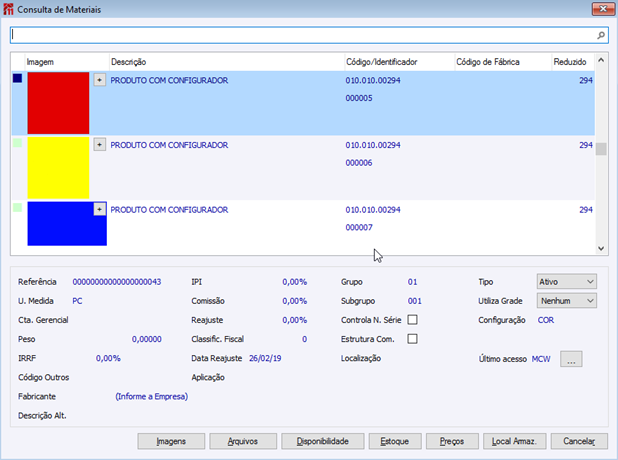This screenshot has width=618, height=460.
Task: Click the magnifier search icon
Action: 601,35
